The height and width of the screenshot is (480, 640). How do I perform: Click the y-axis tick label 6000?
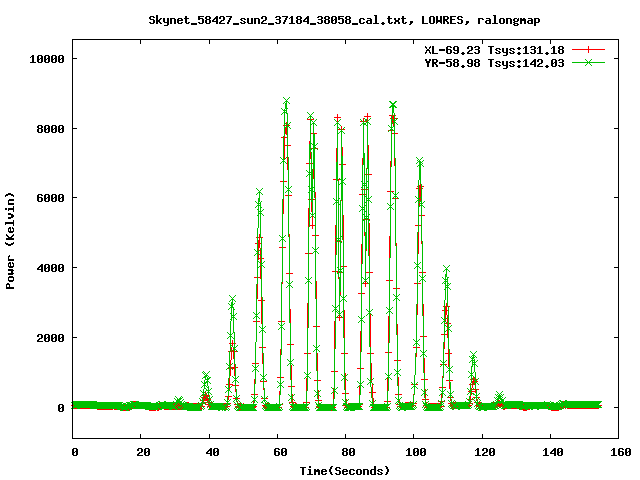click(51, 198)
